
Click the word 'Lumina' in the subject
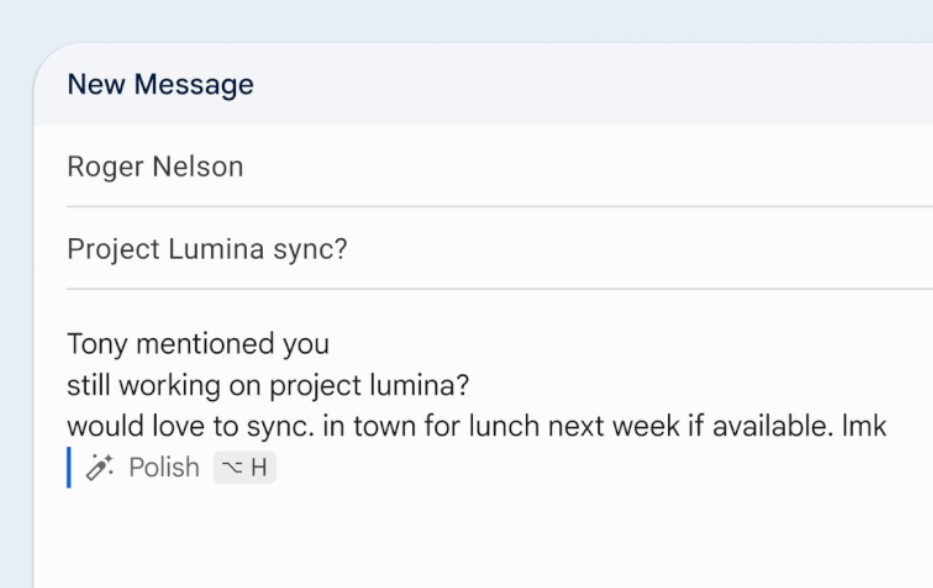216,249
